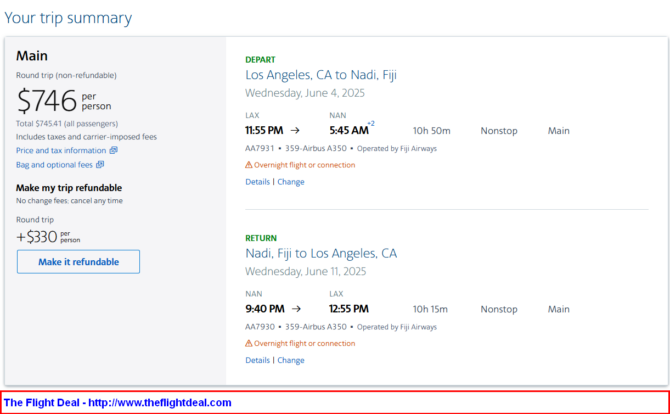Image resolution: width=670 pixels, height=414 pixels.
Task: Select the Los Angeles, CA to Nadi, Fiji heading
Action: tap(321, 75)
